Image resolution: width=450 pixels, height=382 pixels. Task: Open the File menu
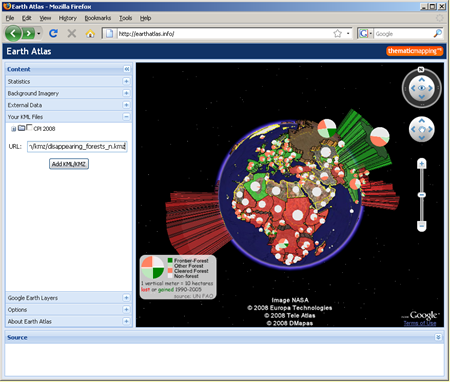click(x=10, y=18)
